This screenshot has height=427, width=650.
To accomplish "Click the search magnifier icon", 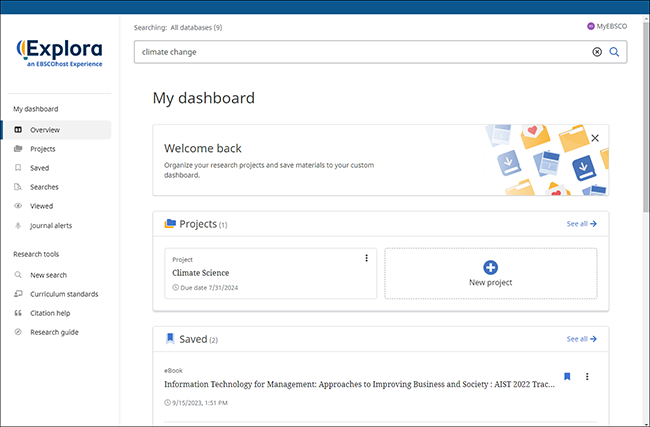I will [x=614, y=52].
